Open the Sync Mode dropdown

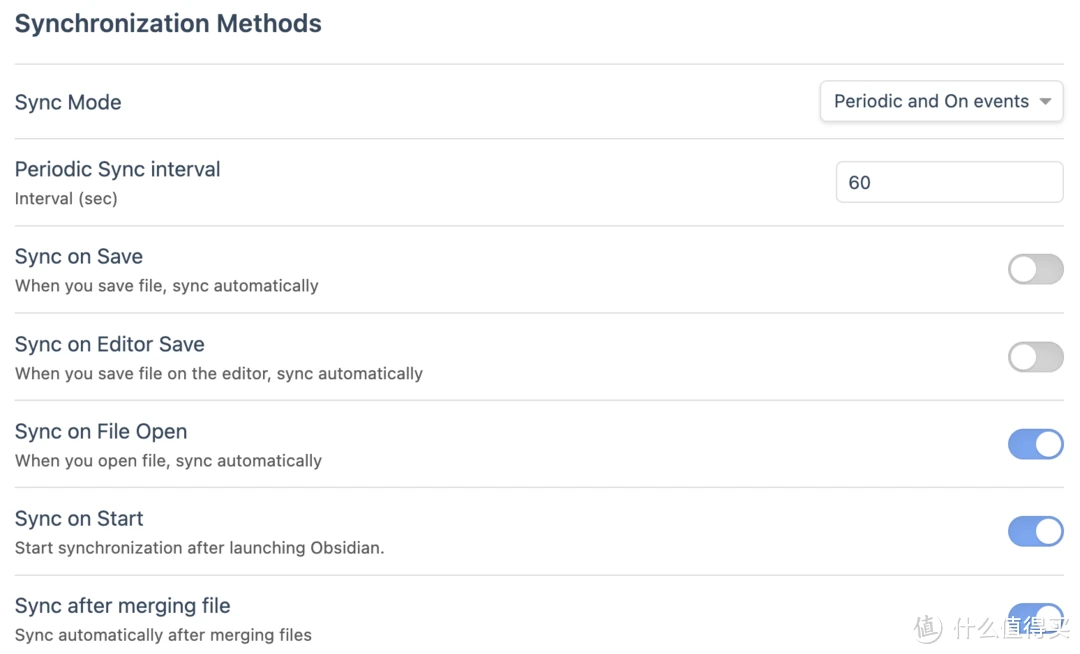pyautogui.click(x=941, y=101)
